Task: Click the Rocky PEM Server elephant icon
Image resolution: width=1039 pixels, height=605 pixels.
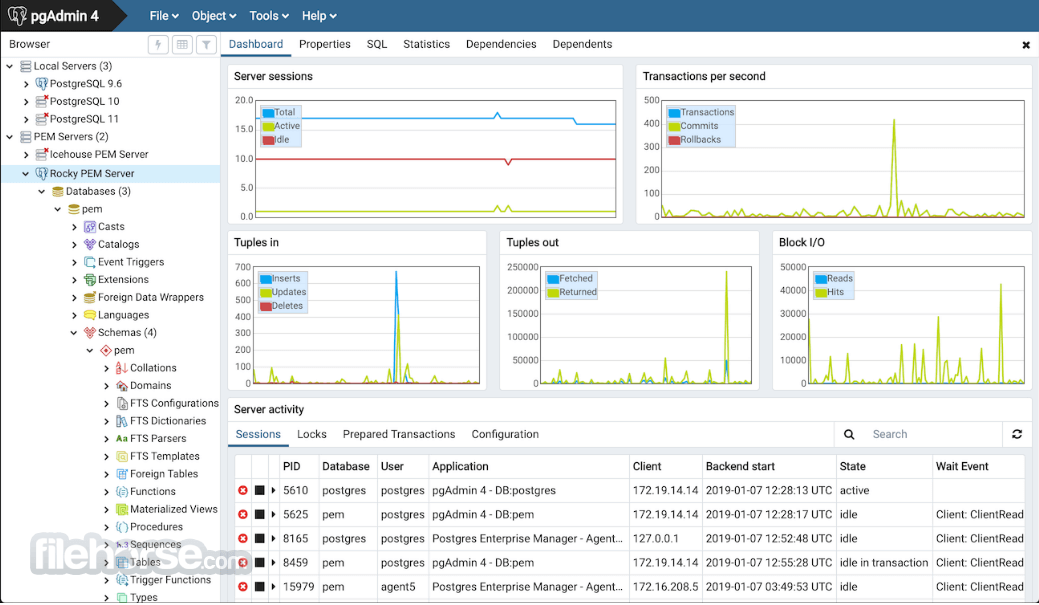Action: (x=41, y=173)
